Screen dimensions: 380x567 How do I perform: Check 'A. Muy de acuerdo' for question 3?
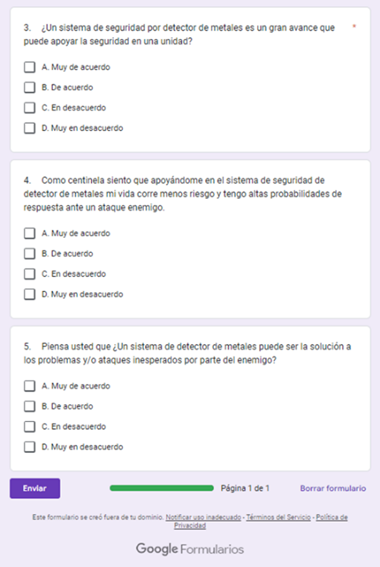click(x=30, y=67)
